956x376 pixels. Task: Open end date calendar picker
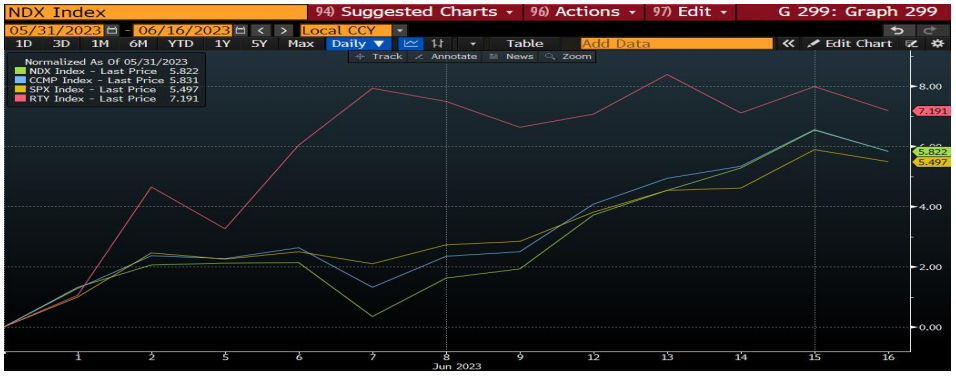coord(241,30)
